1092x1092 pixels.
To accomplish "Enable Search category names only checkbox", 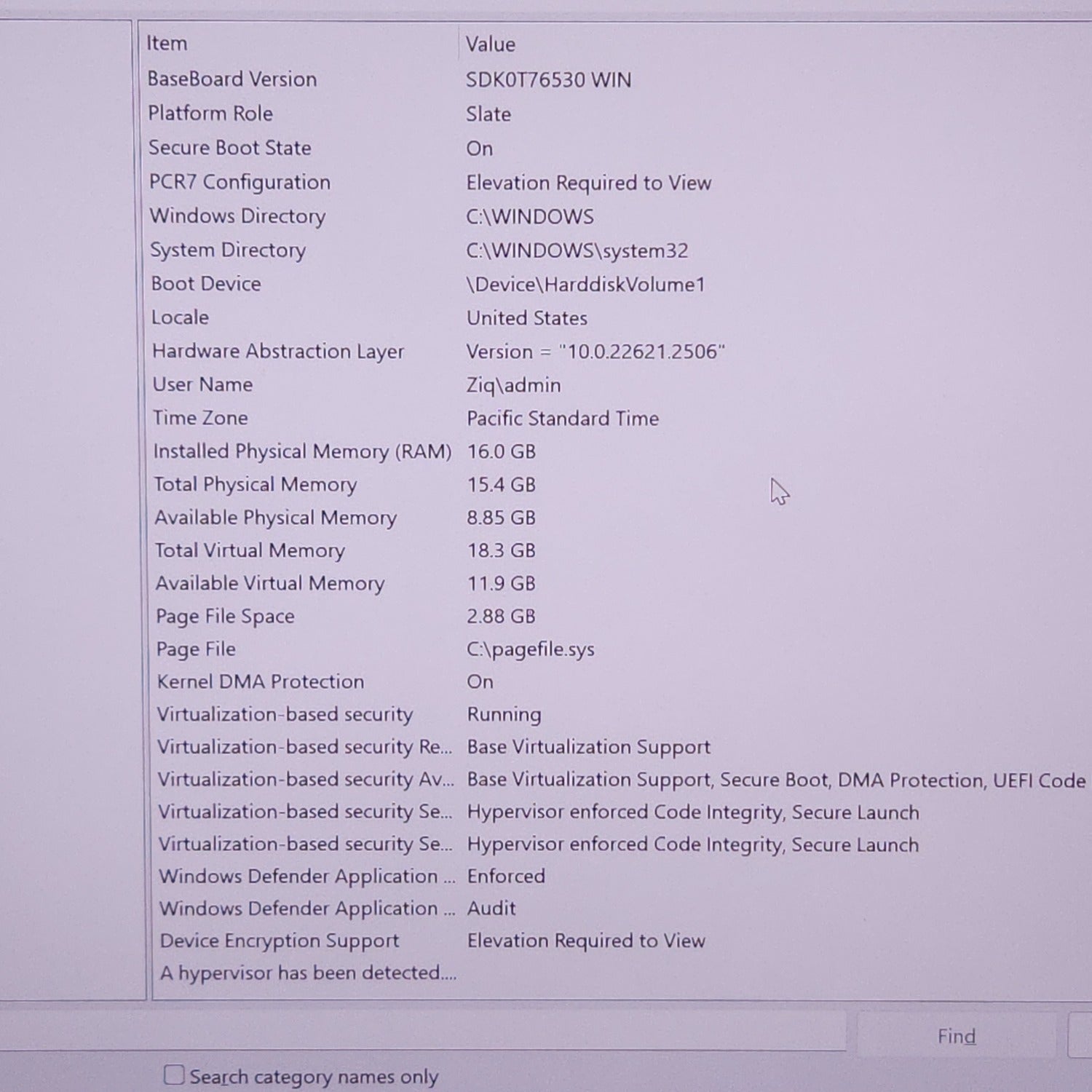I will coord(174,1075).
